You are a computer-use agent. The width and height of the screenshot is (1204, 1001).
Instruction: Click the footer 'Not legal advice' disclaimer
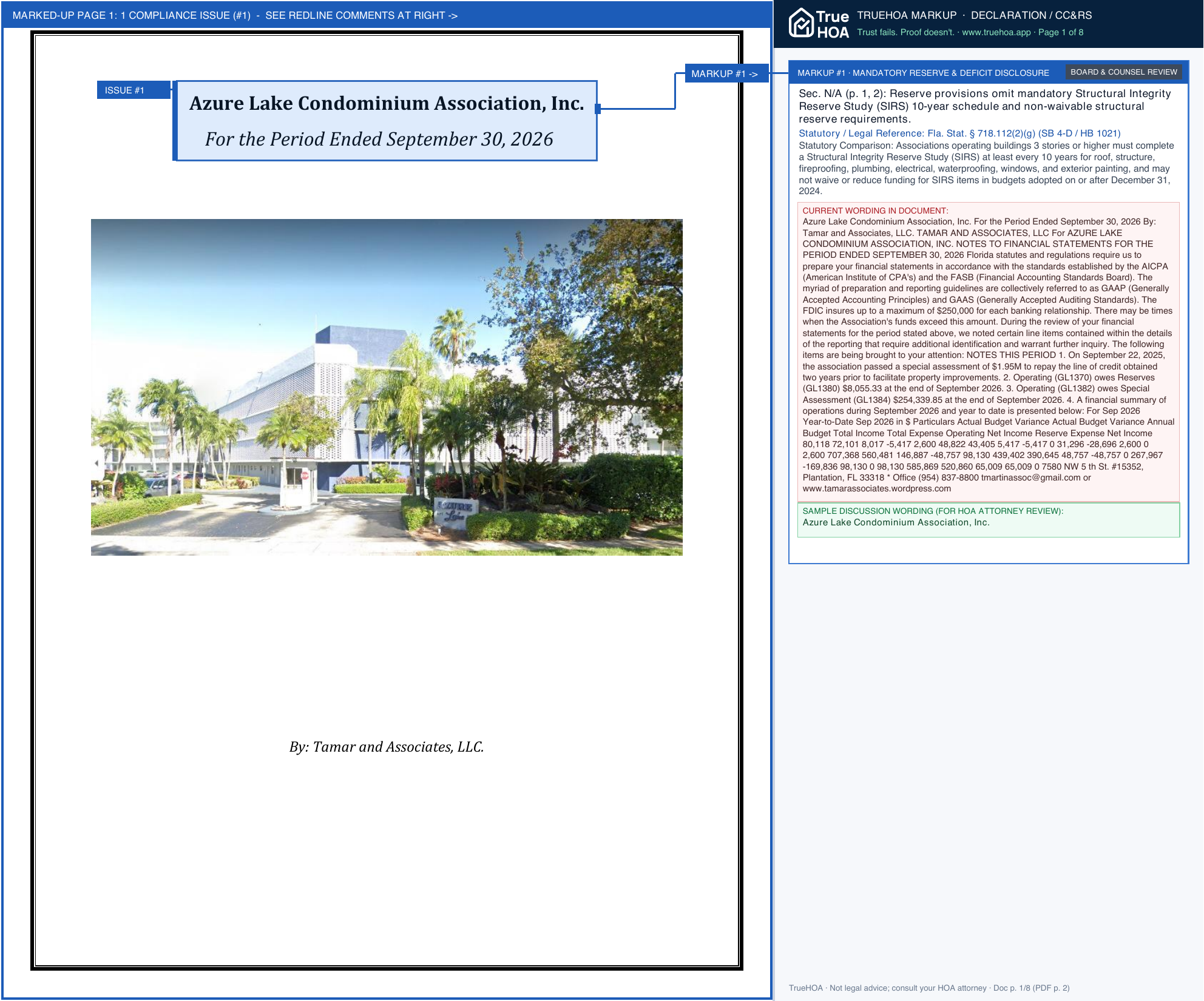pyautogui.click(x=929, y=988)
